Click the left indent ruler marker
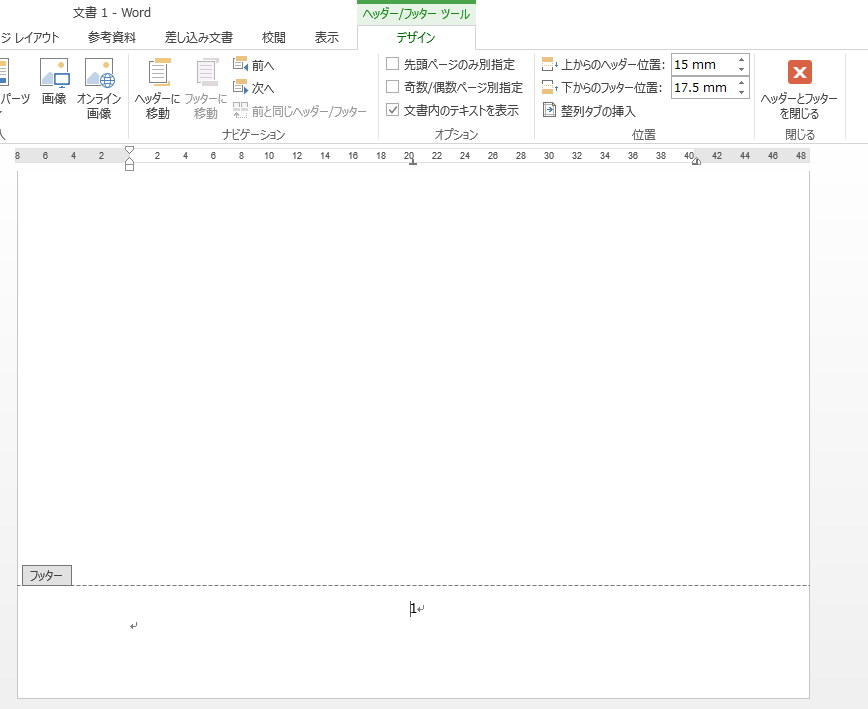This screenshot has height=709, width=868. (x=129, y=166)
